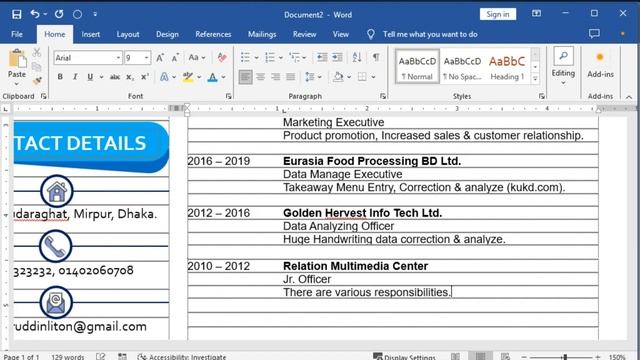Expand the numbering list options arrow
640x360 pixels.
tap(281, 58)
